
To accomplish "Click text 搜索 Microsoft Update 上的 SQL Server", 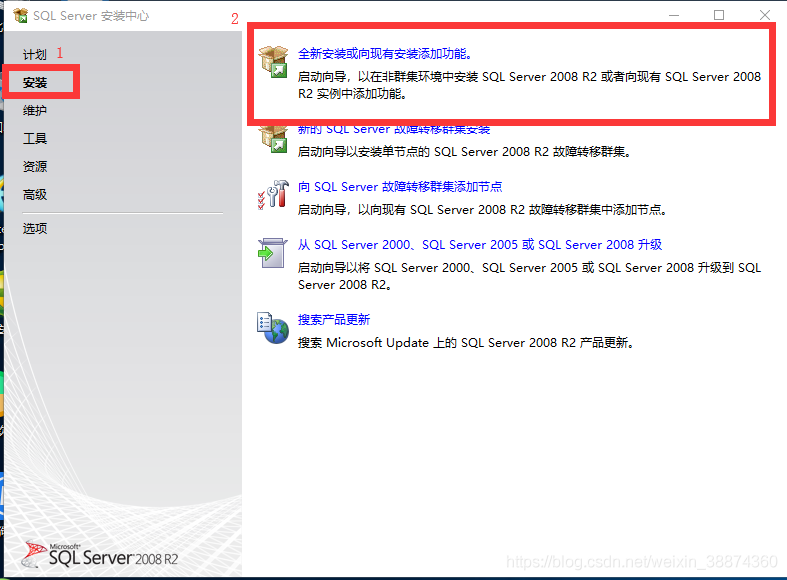I will [466, 343].
